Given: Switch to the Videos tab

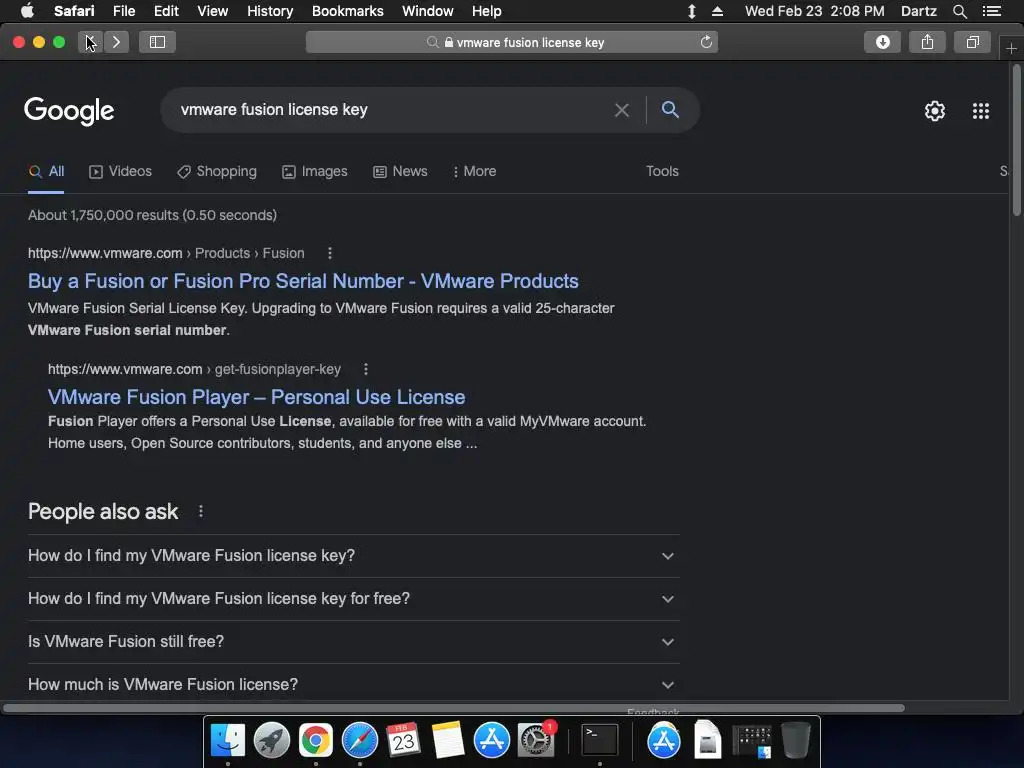Looking at the screenshot, I should (x=120, y=171).
